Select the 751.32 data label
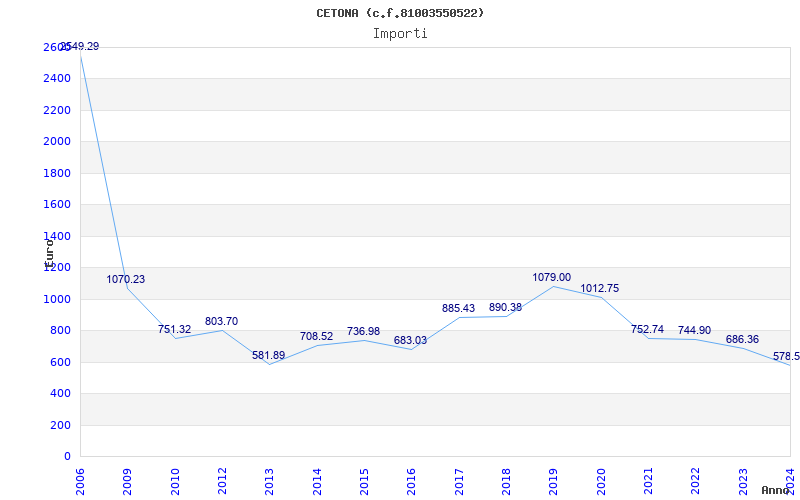The width and height of the screenshot is (800, 500). (174, 330)
